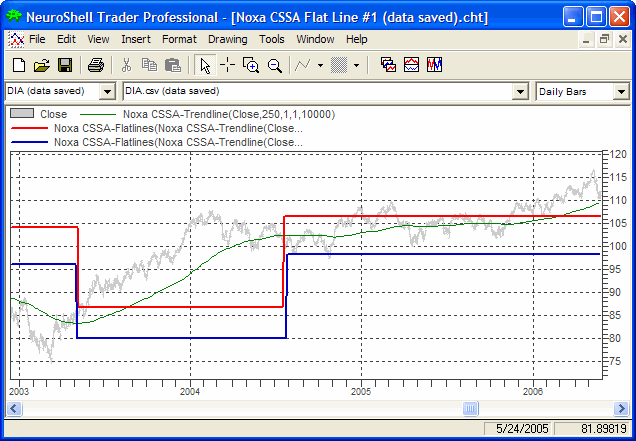Expand the DIA.csv (data saved) dropdown

pos(520,92)
